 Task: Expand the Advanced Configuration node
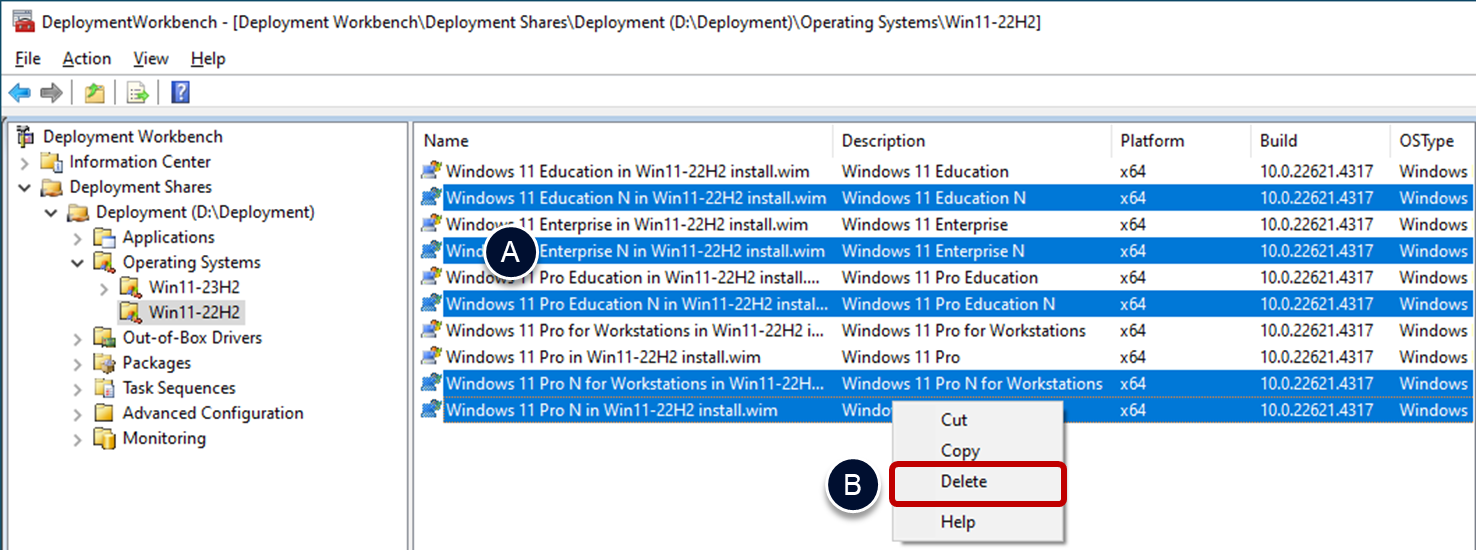pyautogui.click(x=78, y=413)
